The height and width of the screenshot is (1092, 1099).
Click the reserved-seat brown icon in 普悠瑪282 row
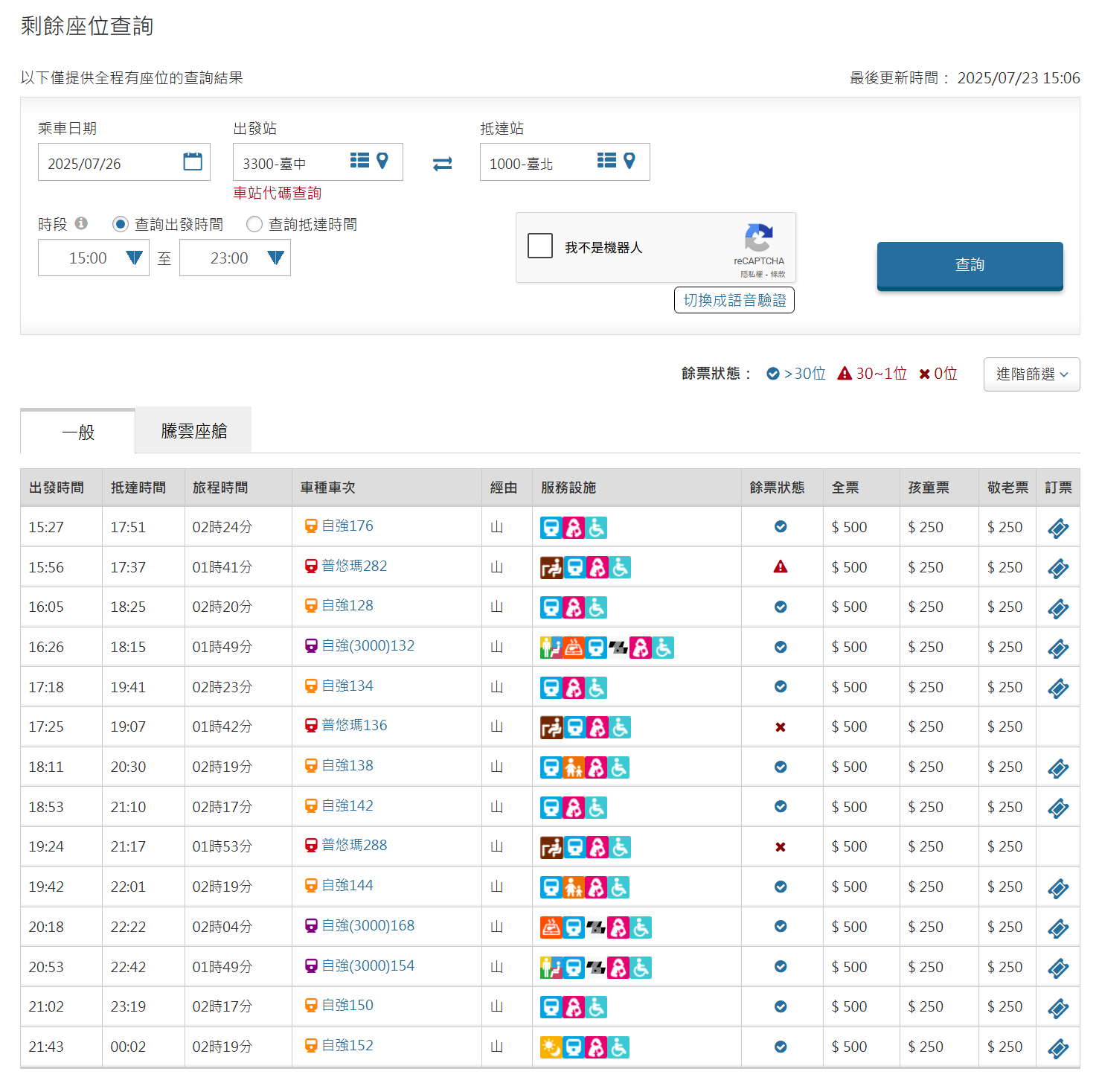click(x=551, y=568)
